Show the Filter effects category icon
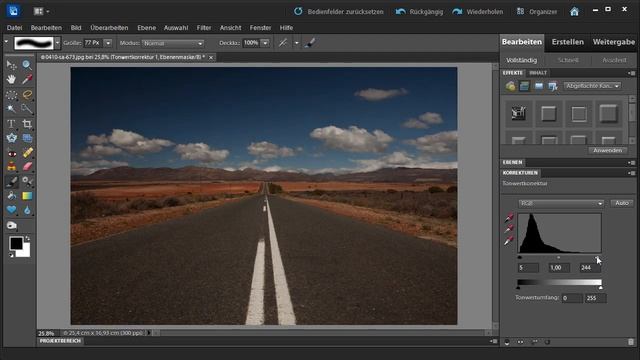This screenshot has height=360, width=640. pos(510,86)
